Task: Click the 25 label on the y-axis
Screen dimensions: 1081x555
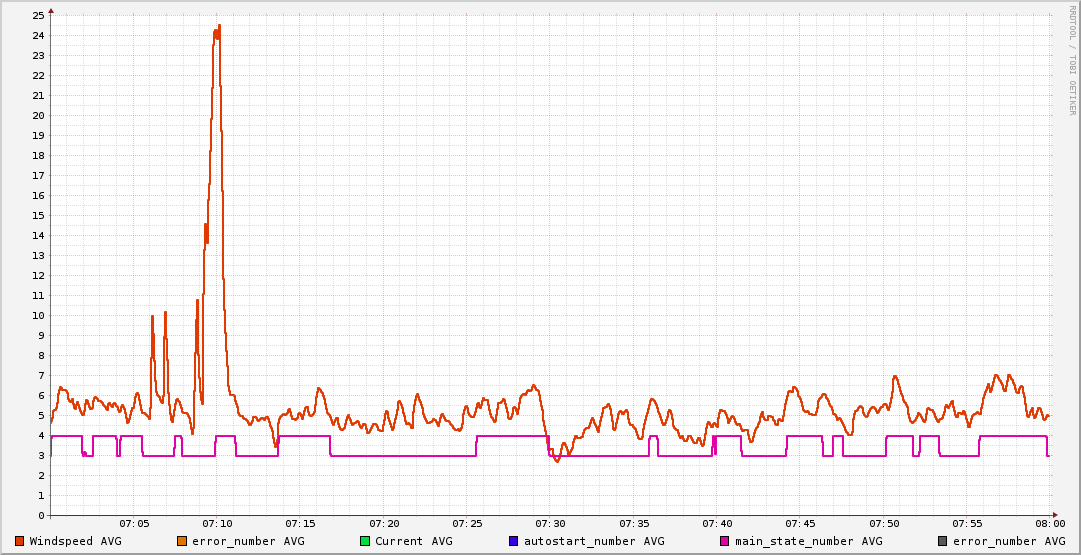Action: [39, 15]
